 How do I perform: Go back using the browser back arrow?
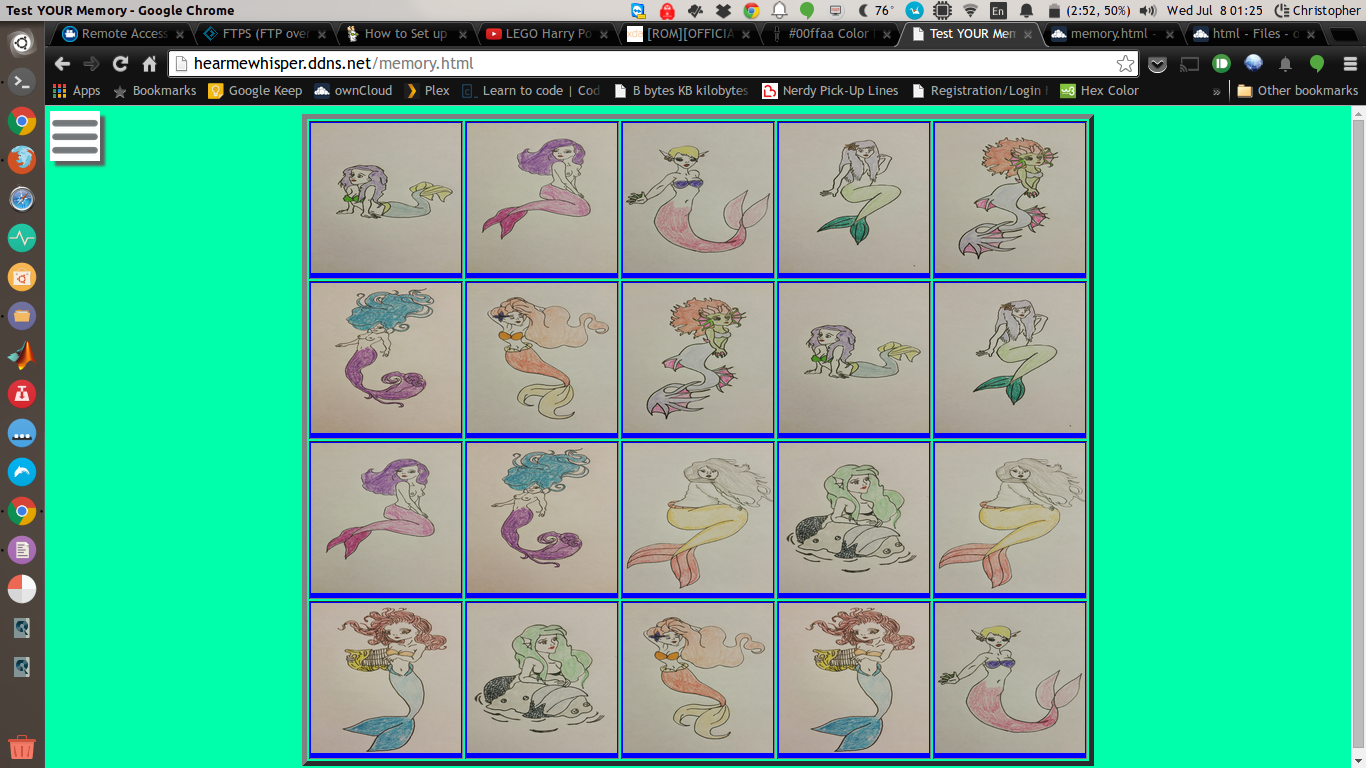pyautogui.click(x=62, y=64)
